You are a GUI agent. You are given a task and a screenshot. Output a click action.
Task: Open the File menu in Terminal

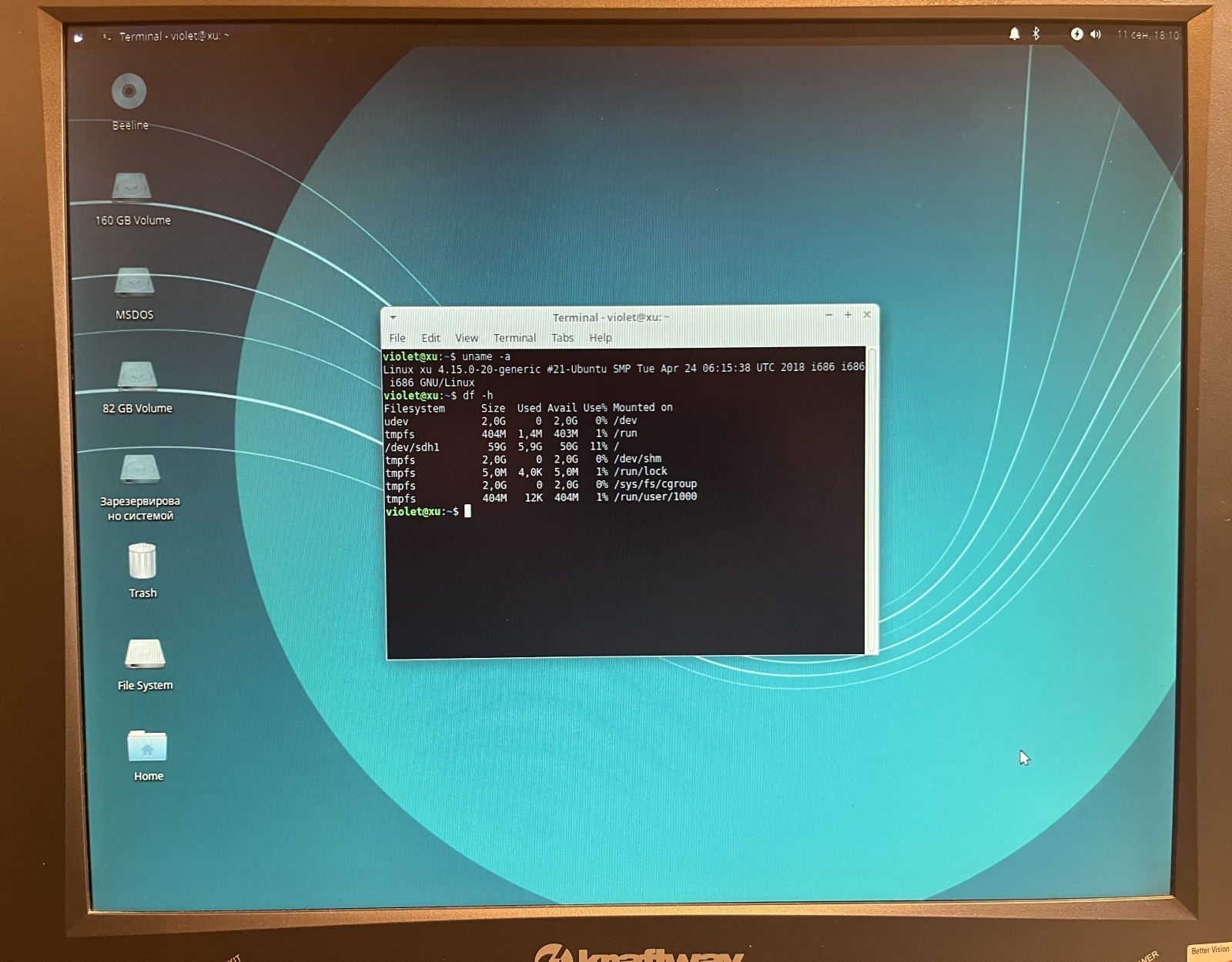coord(397,338)
